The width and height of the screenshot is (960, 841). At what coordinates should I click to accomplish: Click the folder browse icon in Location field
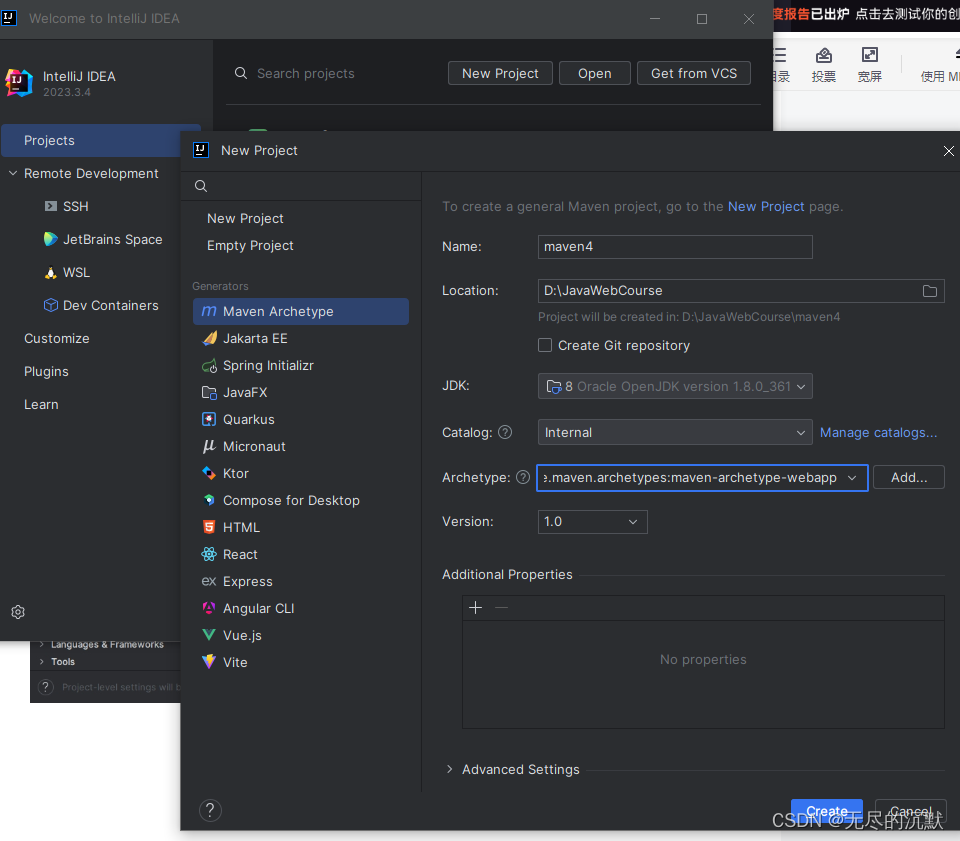pos(929,291)
